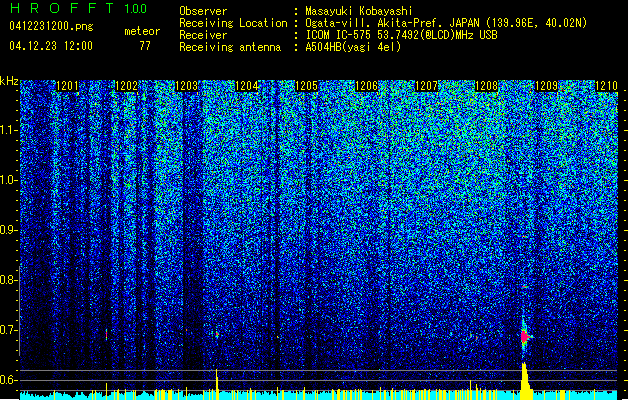Click the faint echo between 1203 and 1204

click(217, 334)
